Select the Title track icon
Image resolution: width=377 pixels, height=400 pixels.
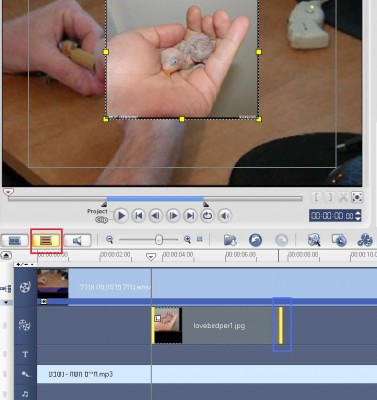tap(25, 354)
